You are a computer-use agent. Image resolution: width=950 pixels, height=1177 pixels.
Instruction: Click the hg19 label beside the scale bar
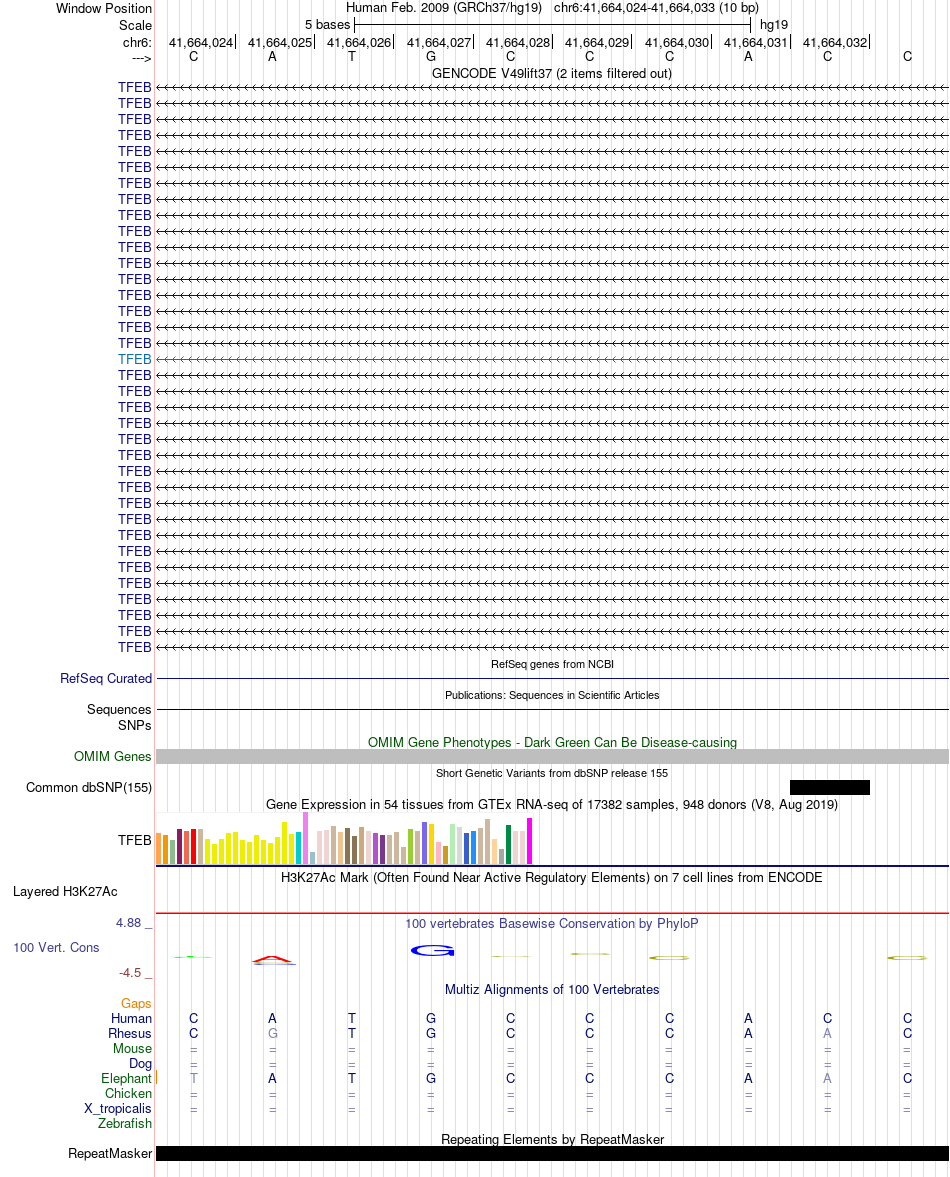(774, 25)
